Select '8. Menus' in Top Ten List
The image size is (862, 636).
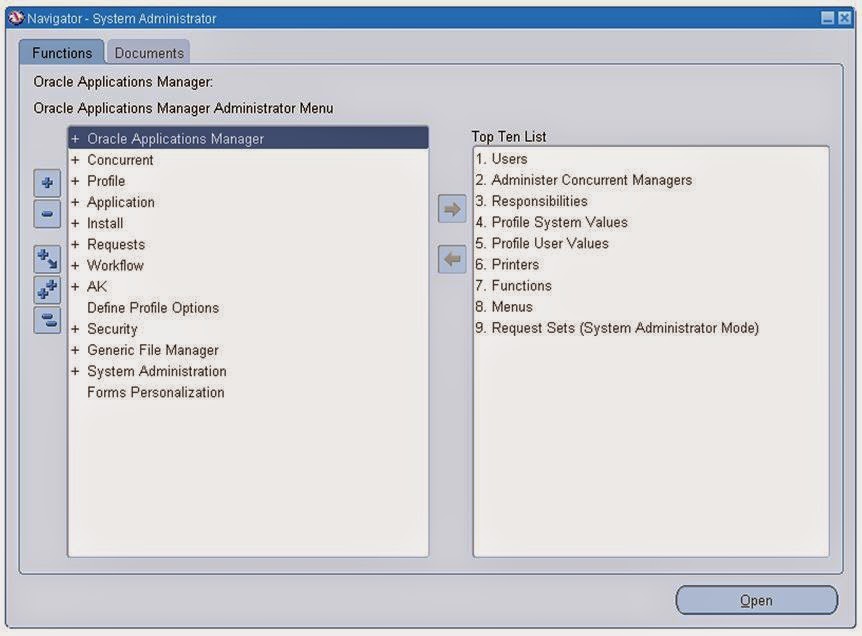(x=504, y=307)
